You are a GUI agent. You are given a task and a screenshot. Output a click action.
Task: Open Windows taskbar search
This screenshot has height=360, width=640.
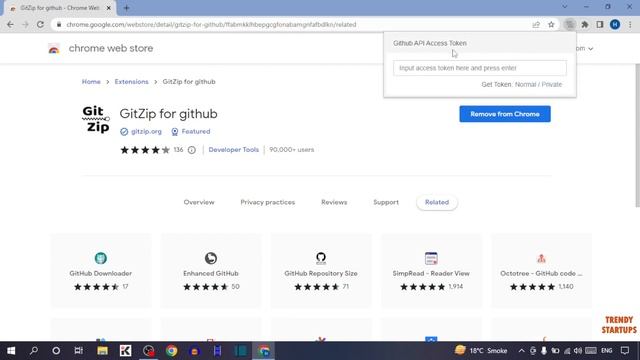pos(34,351)
